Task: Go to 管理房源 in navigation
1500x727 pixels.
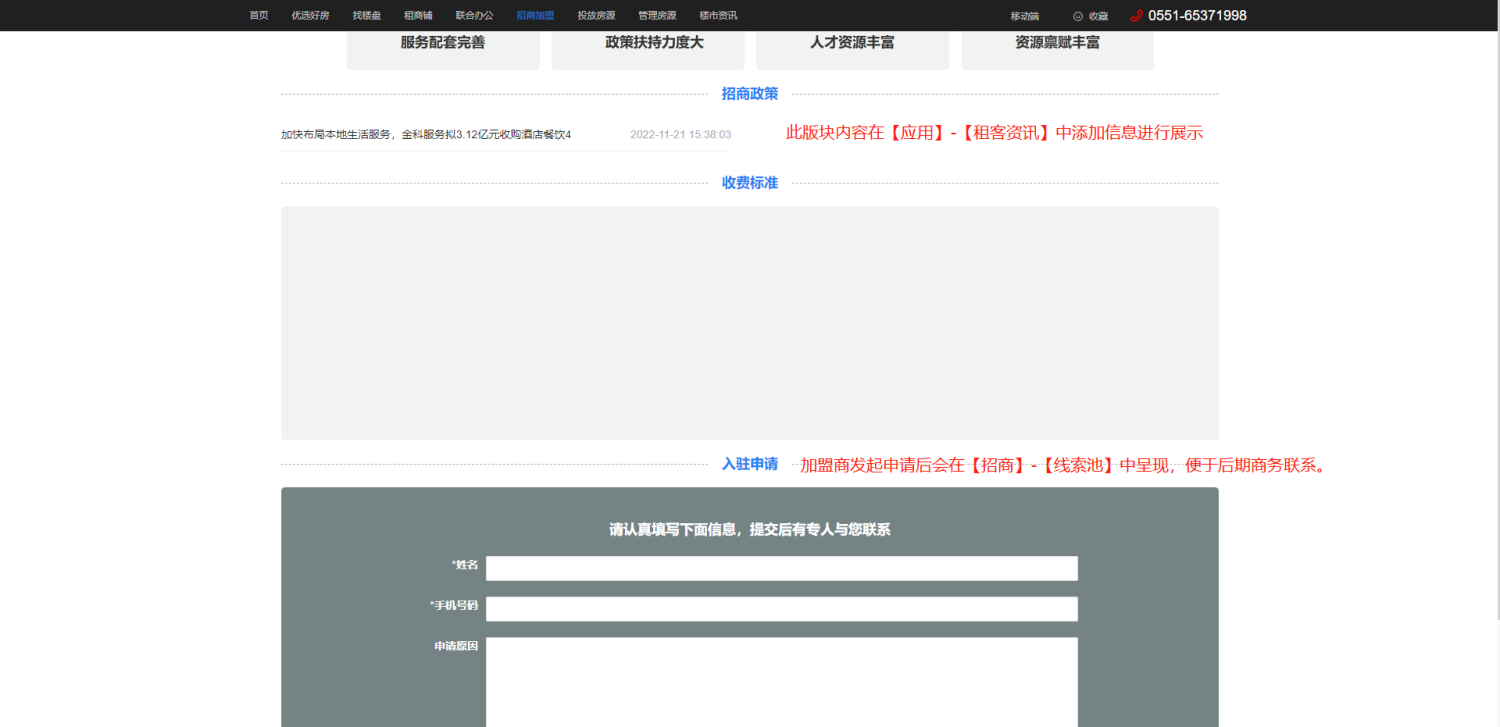Action: (657, 16)
